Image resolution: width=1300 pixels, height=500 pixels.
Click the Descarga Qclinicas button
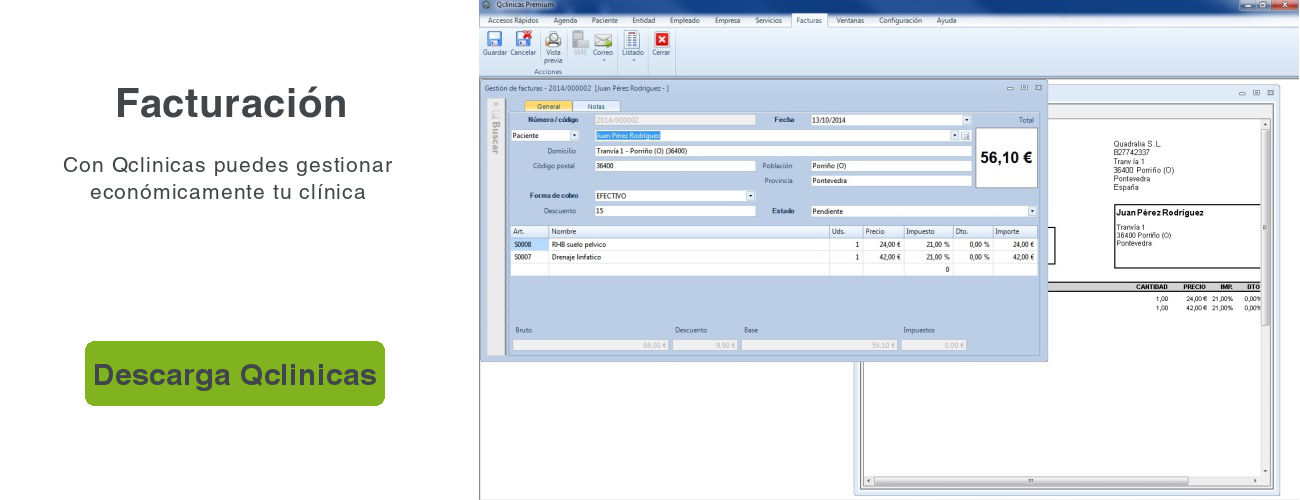pyautogui.click(x=235, y=374)
